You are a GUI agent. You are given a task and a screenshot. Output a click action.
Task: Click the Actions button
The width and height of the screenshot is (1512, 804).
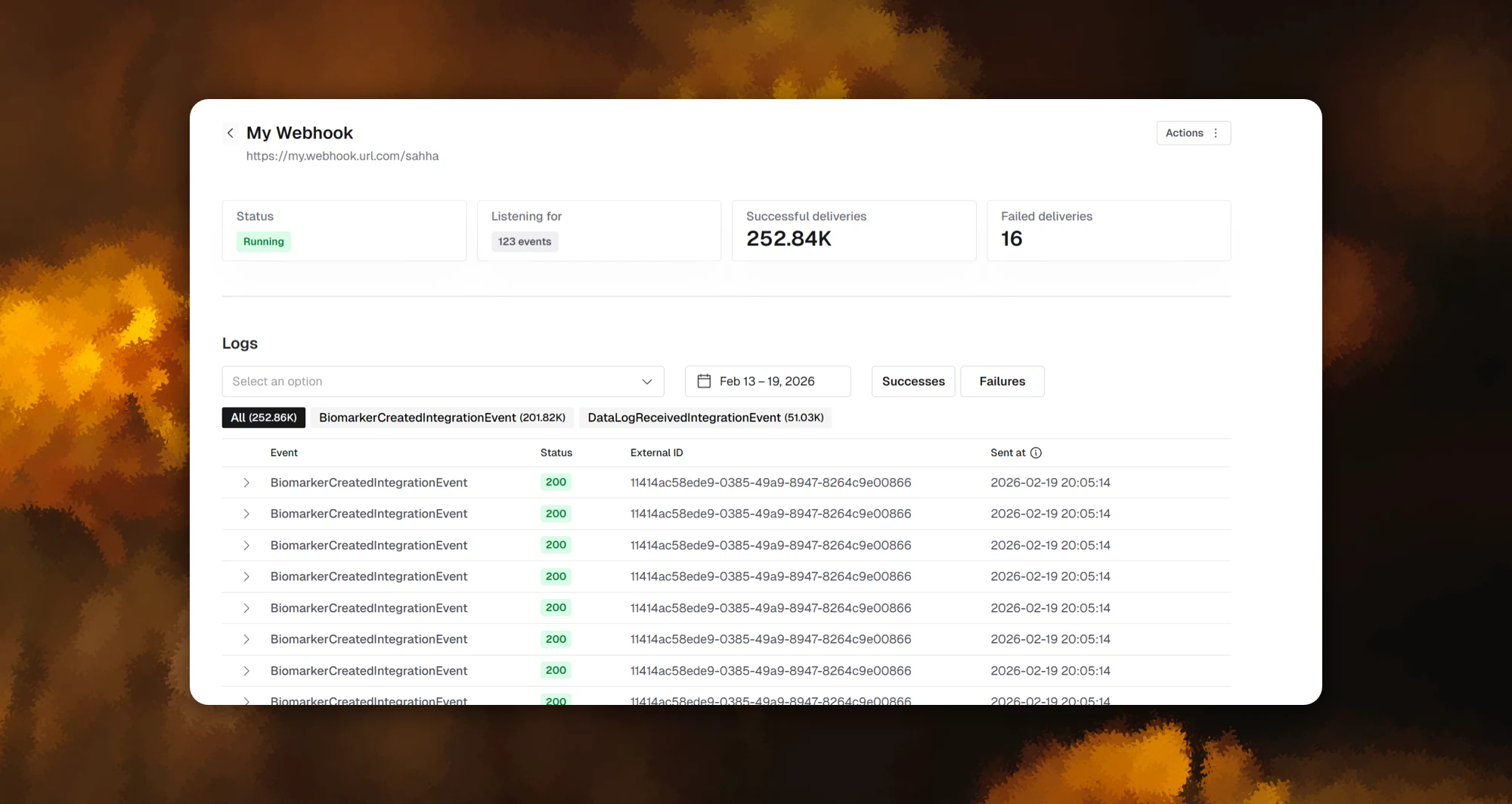(1184, 132)
